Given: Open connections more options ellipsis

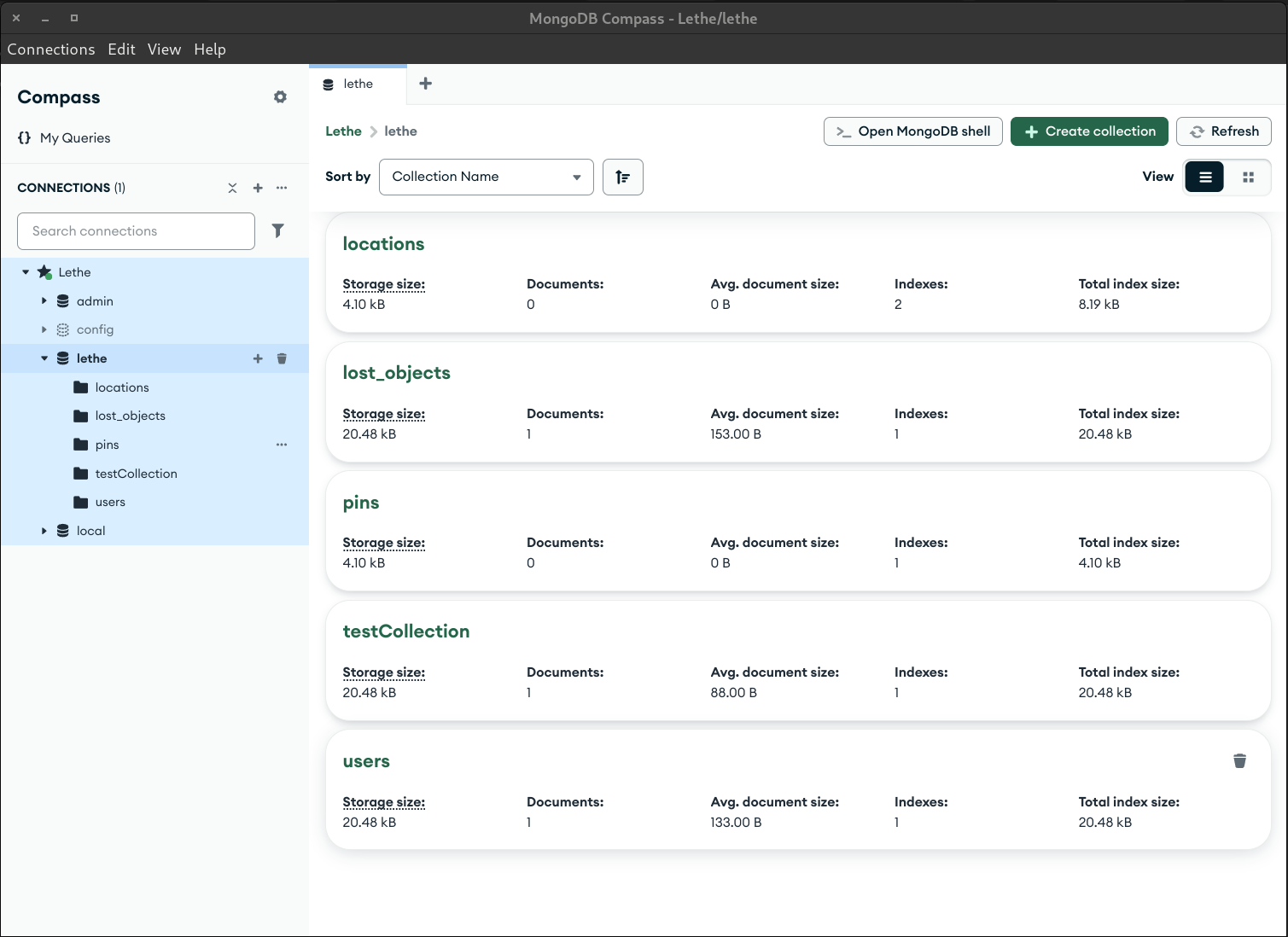Looking at the screenshot, I should 282,188.
